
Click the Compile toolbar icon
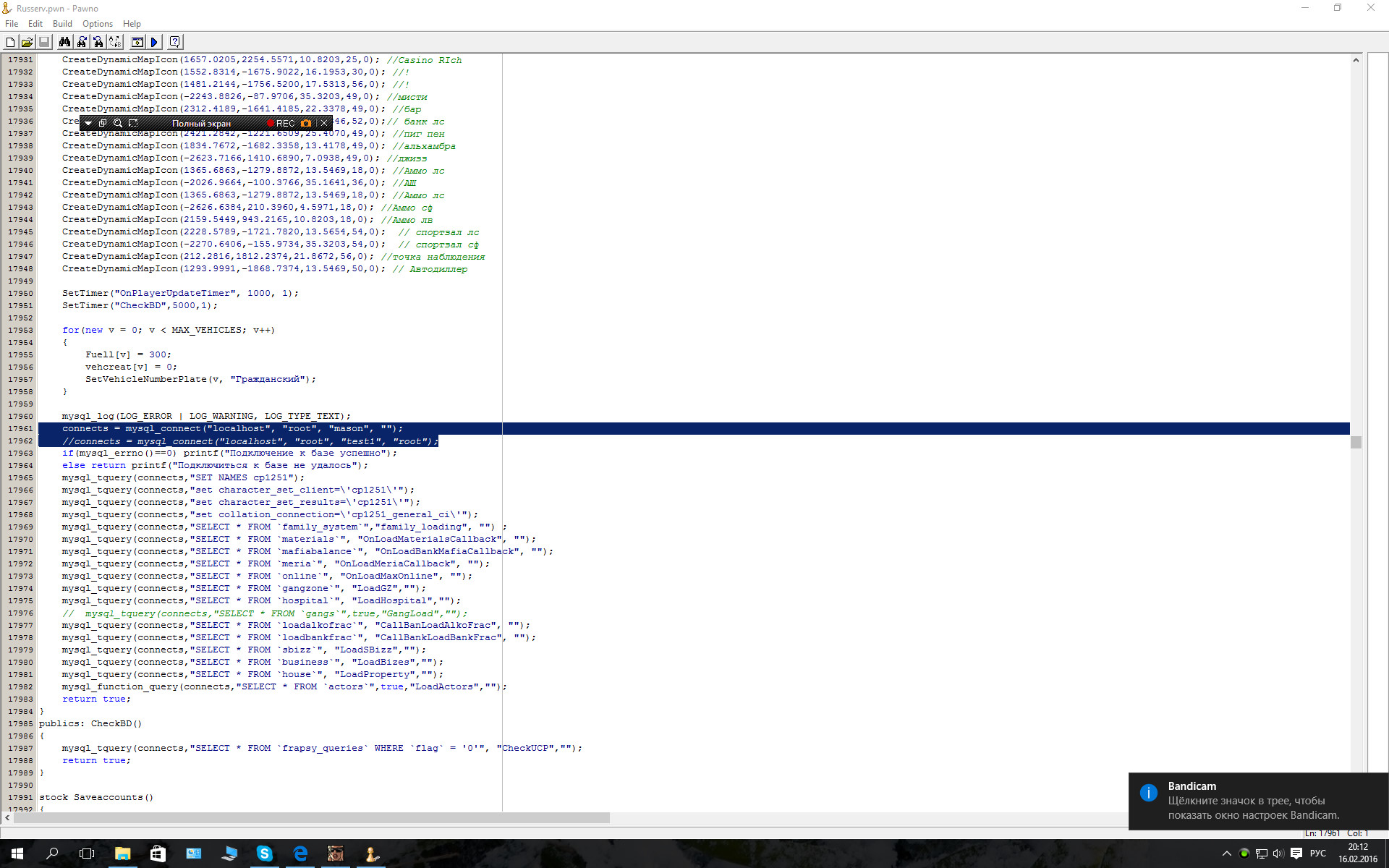coord(137,42)
